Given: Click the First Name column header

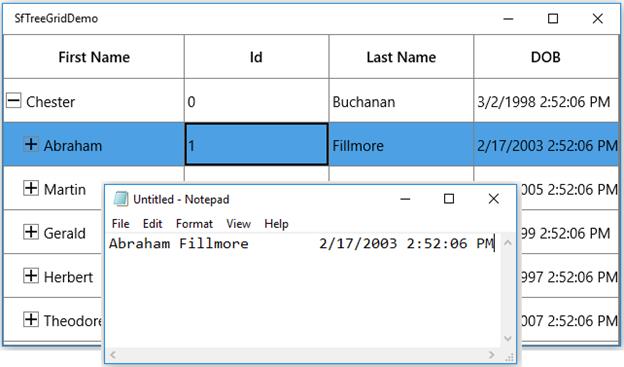Looking at the screenshot, I should (x=94, y=57).
